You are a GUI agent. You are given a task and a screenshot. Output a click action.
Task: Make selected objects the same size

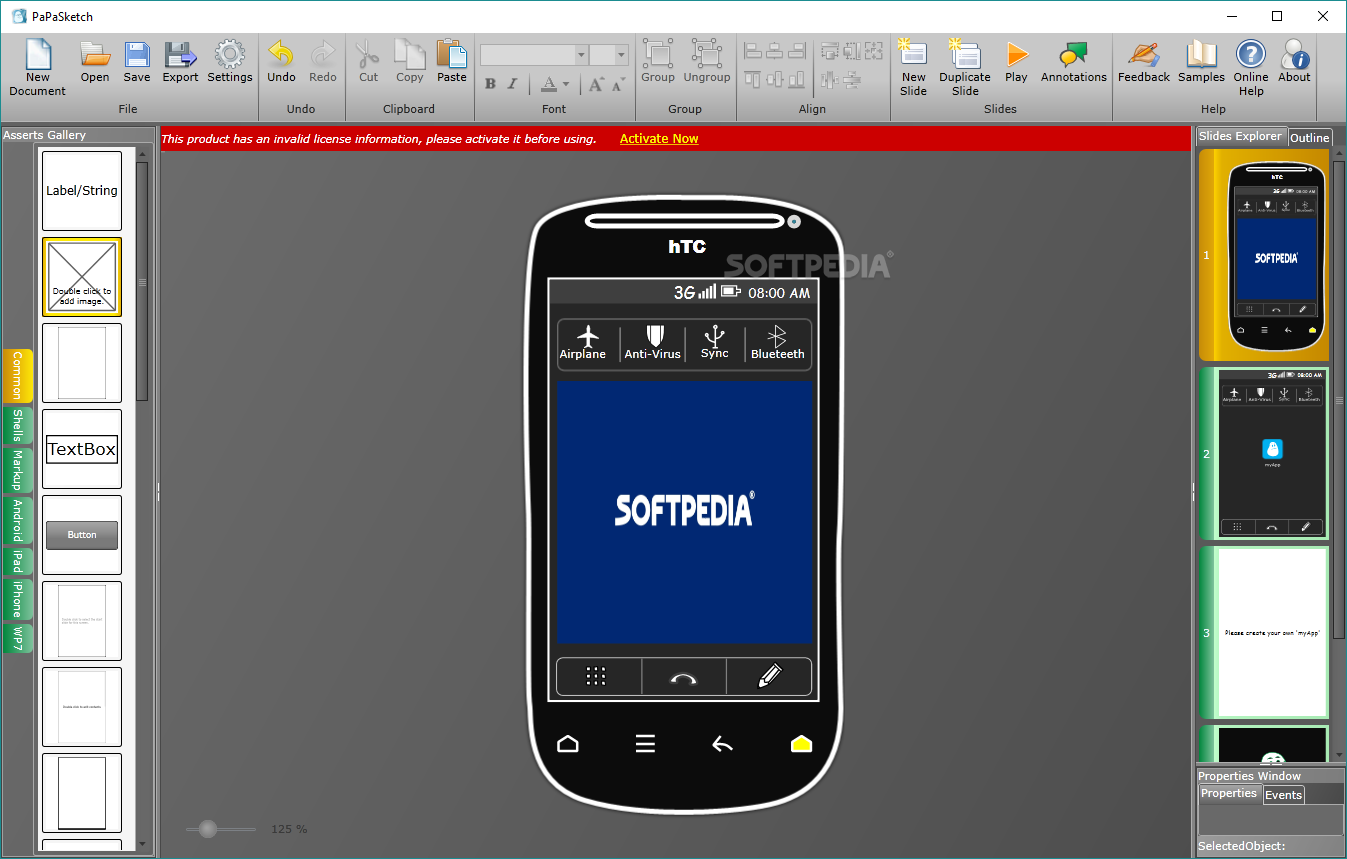(x=873, y=51)
